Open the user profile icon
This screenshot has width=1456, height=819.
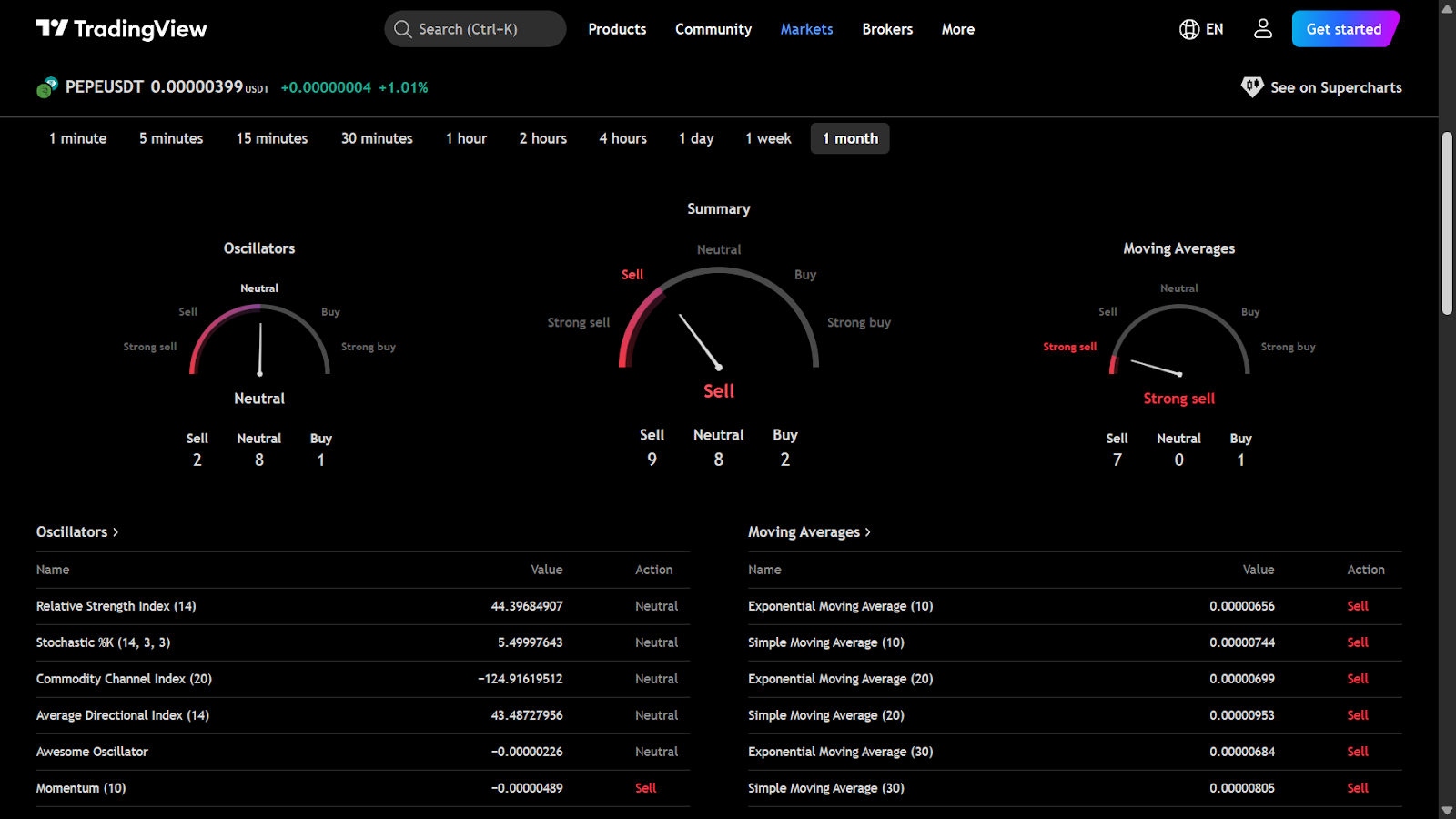coord(1262,29)
